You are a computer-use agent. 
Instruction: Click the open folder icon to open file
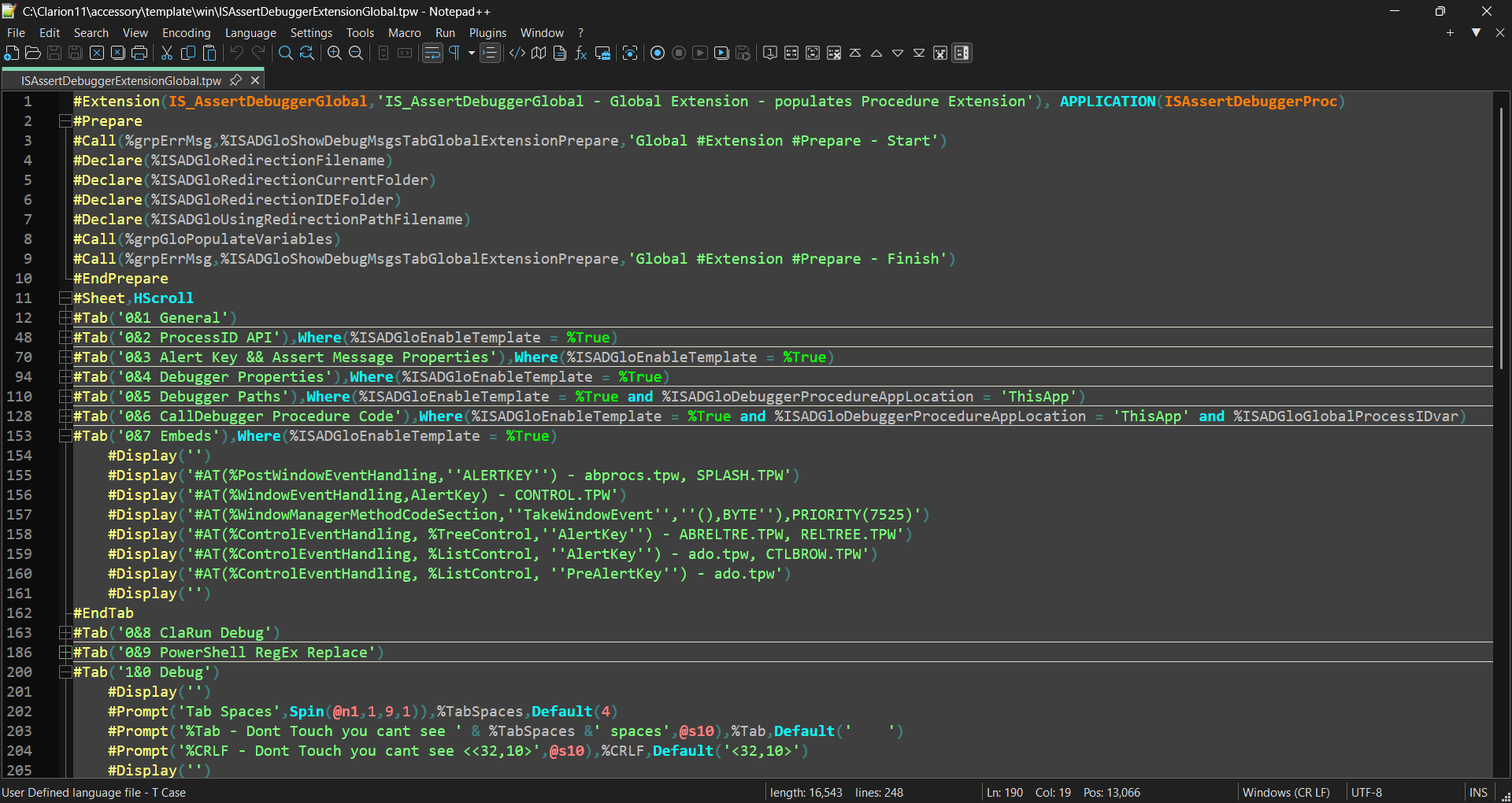(x=33, y=53)
